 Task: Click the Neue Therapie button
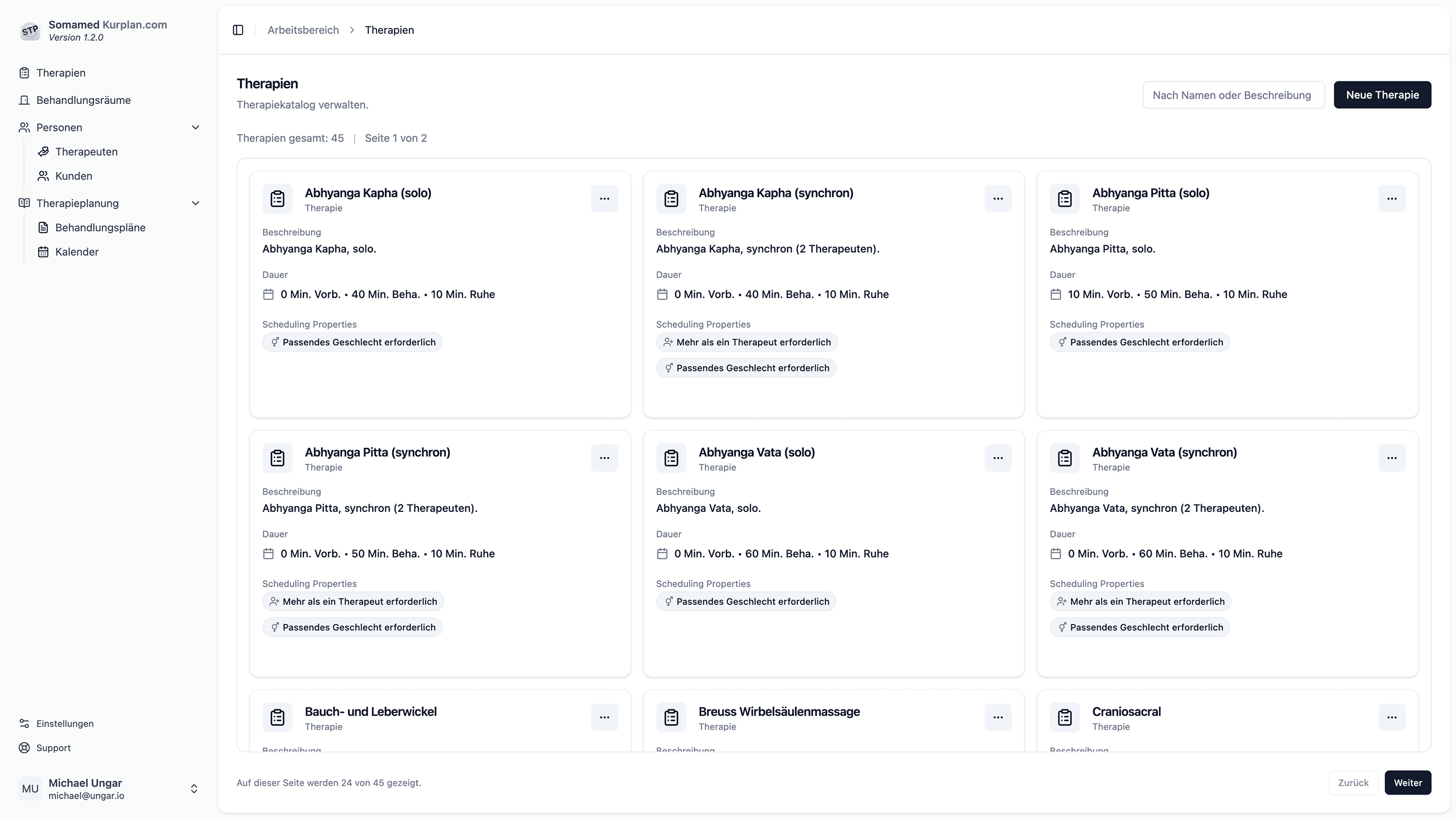click(1382, 95)
